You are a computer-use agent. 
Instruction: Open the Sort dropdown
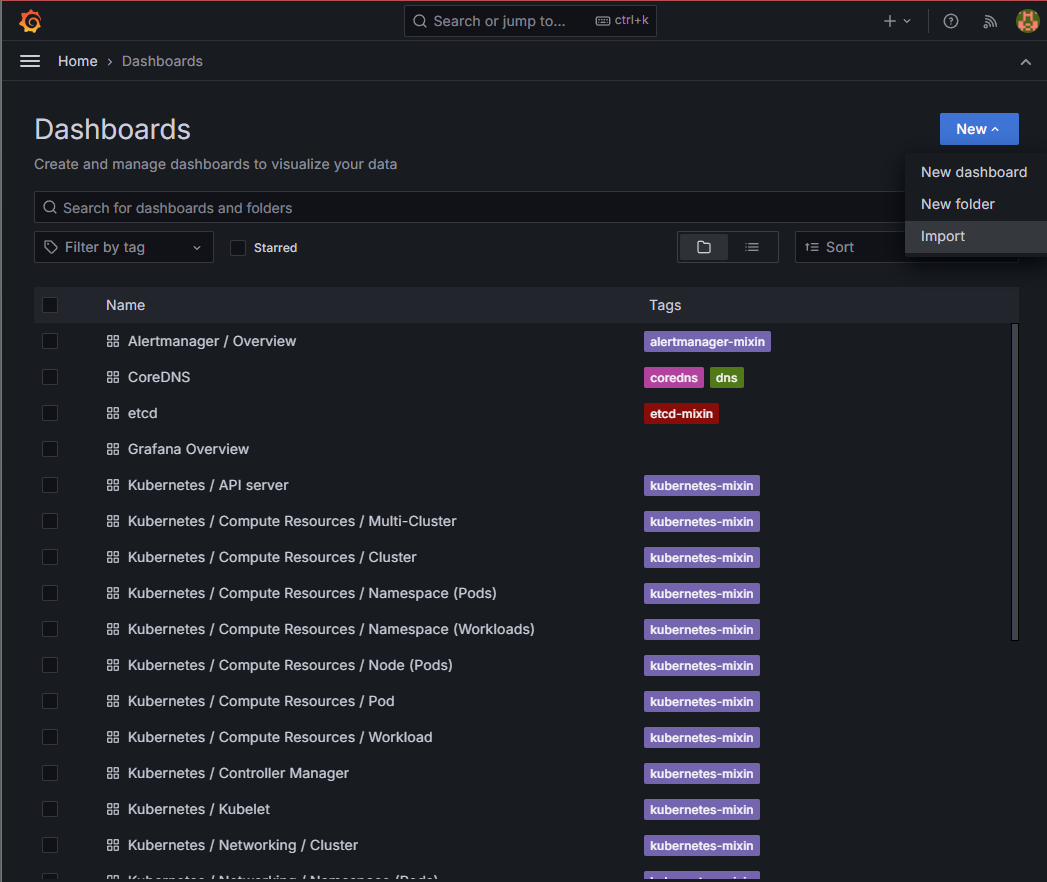click(x=850, y=247)
